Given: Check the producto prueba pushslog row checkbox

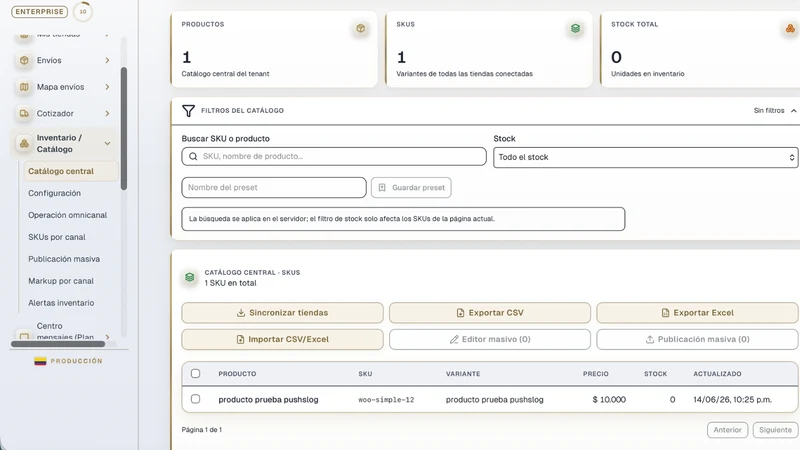Looking at the screenshot, I should click(x=195, y=399).
